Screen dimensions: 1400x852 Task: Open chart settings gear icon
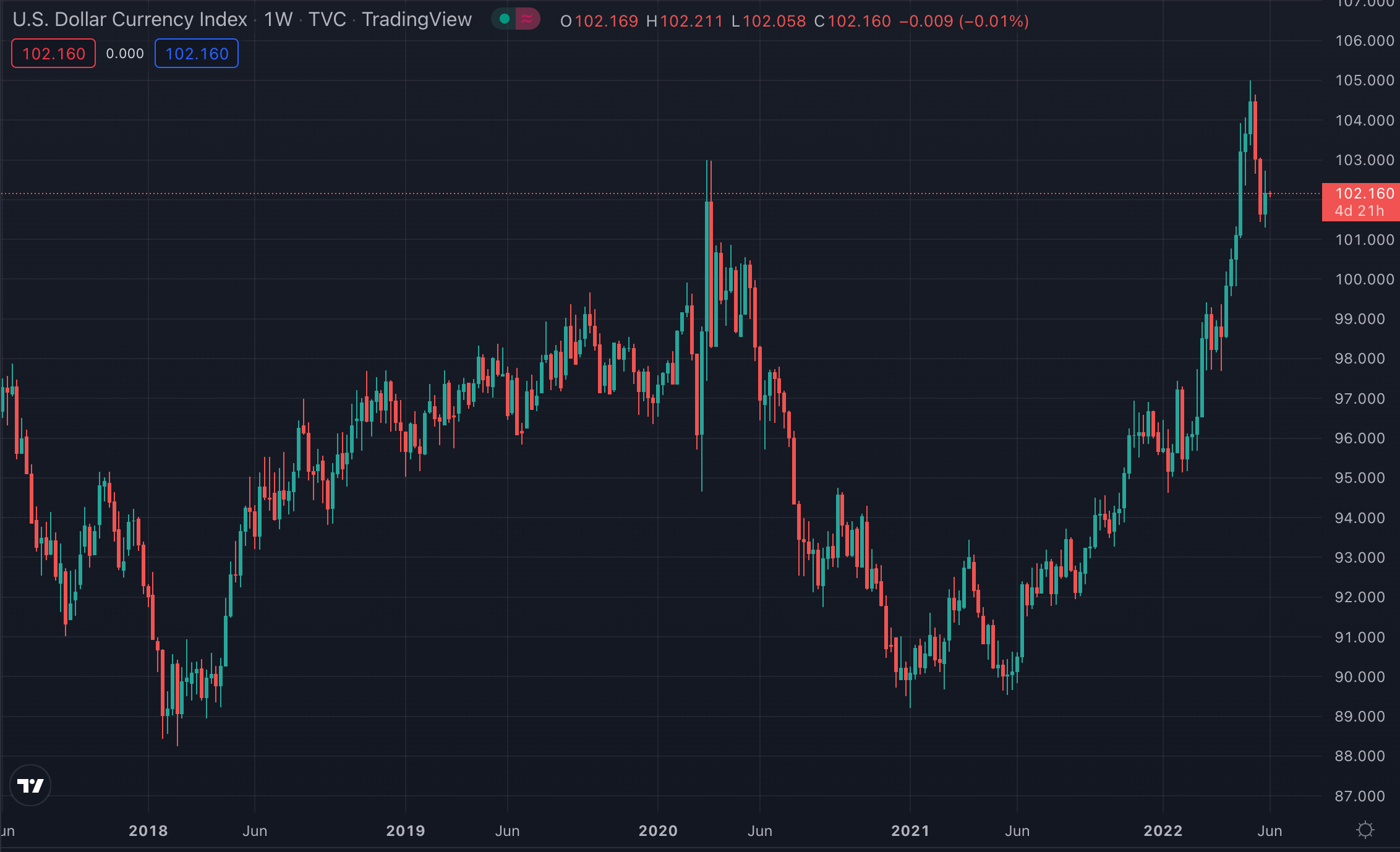pos(1365,830)
